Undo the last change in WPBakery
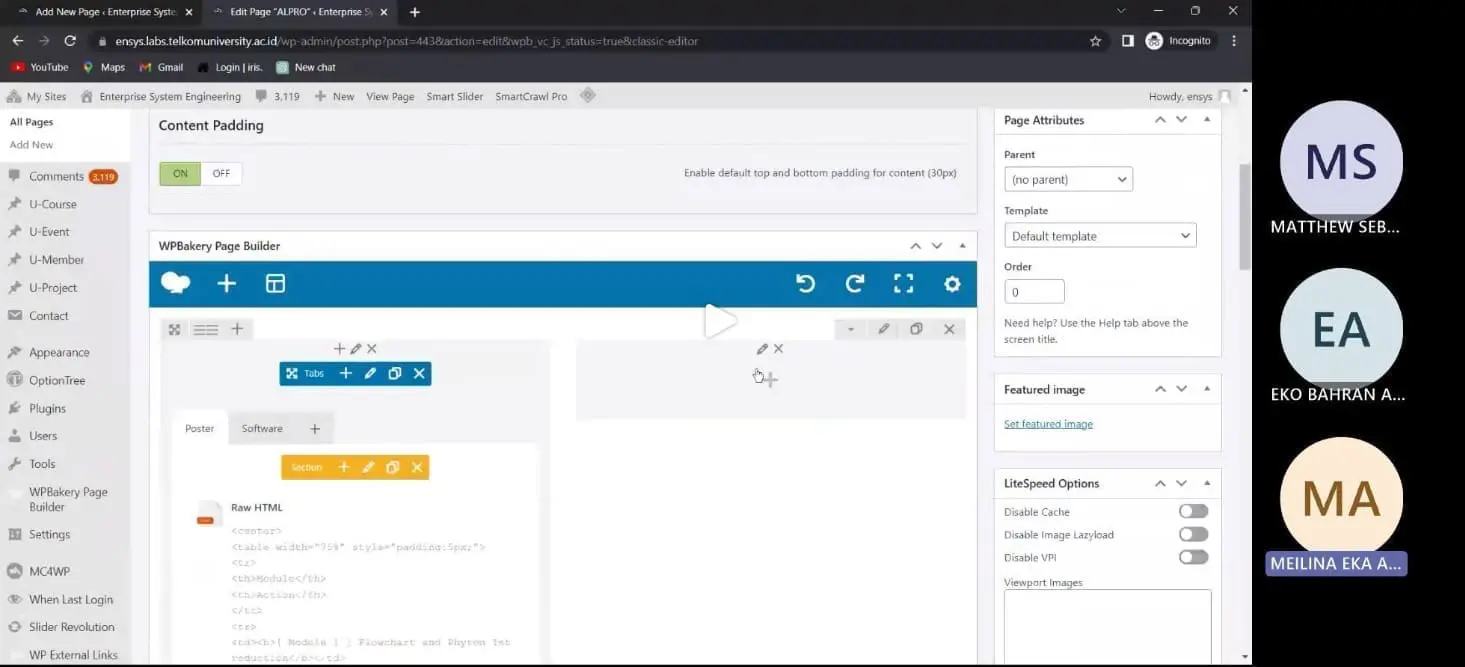The image size is (1465, 667). pyautogui.click(x=805, y=284)
